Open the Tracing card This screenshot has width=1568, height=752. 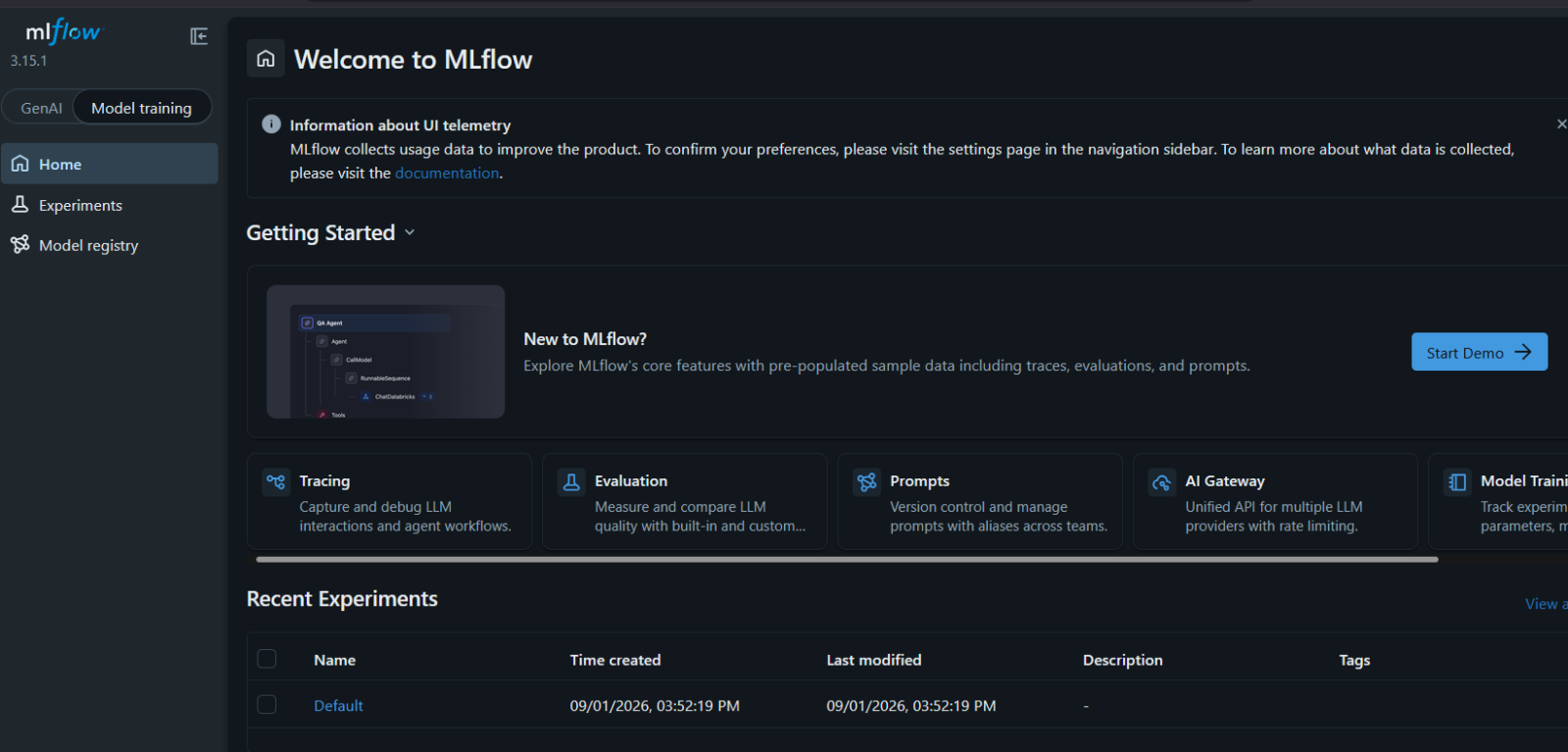(x=389, y=501)
